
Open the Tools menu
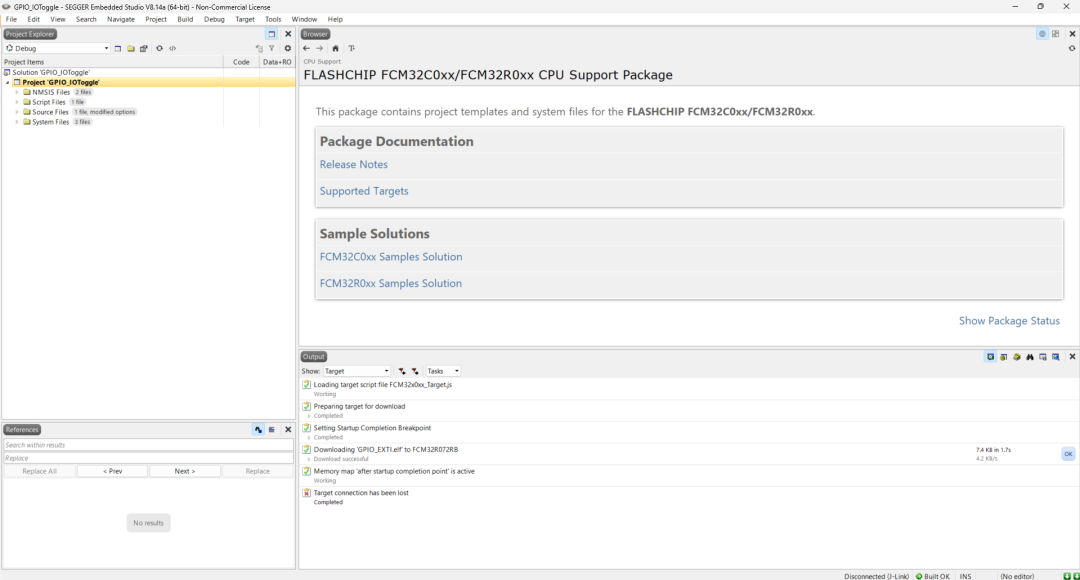click(273, 19)
